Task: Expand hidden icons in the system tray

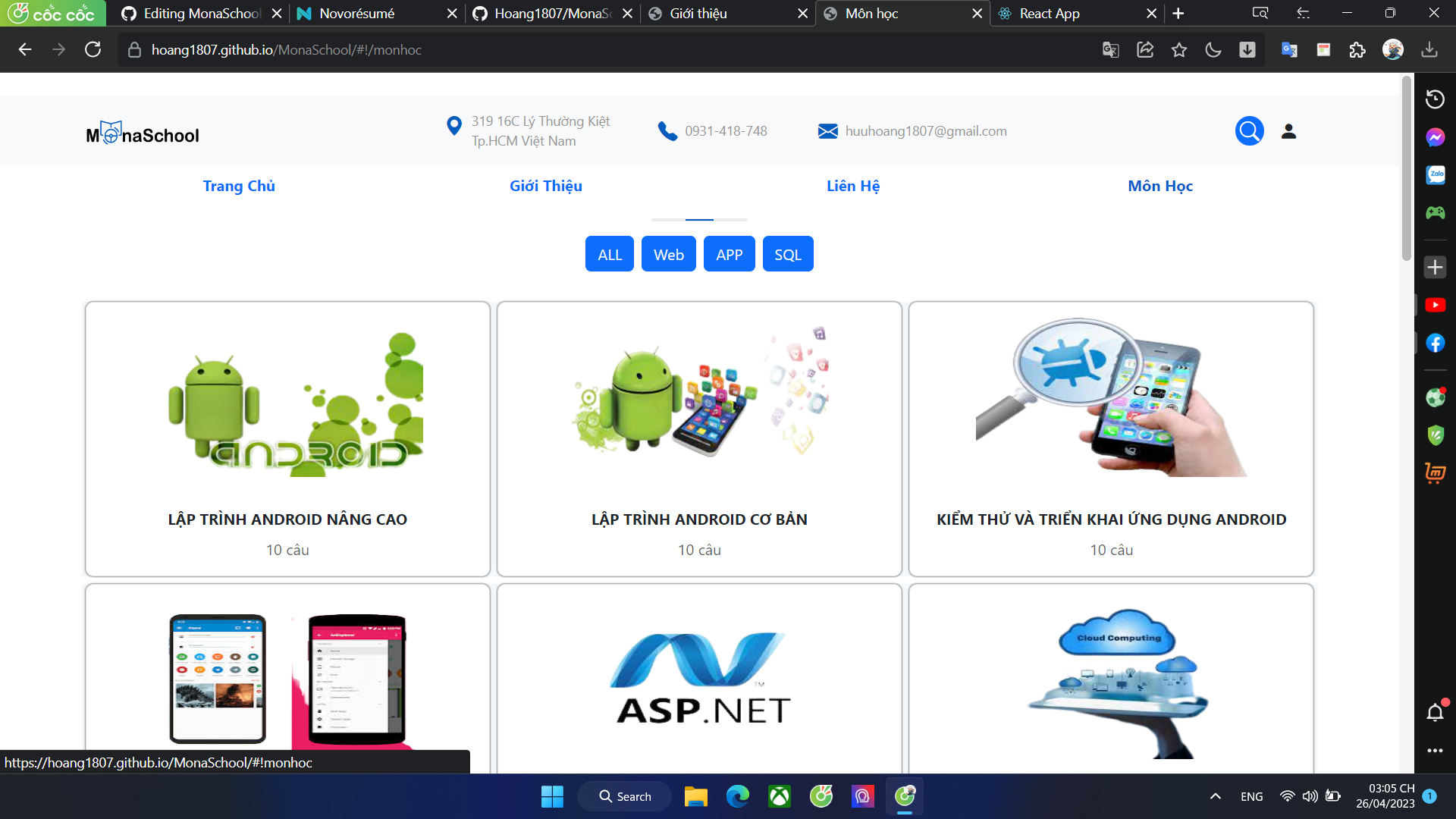Action: [x=1214, y=796]
